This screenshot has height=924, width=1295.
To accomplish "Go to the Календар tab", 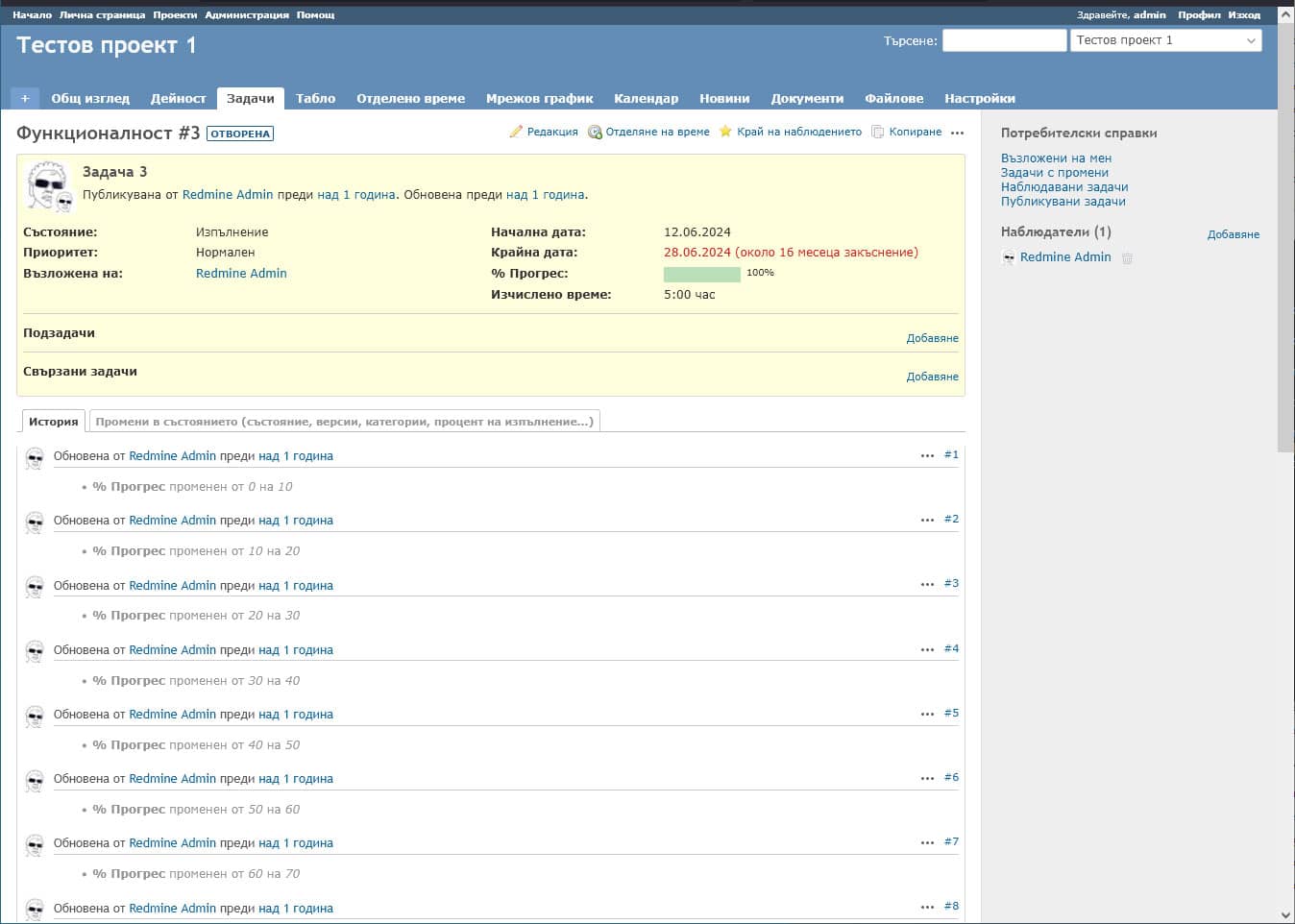I will 646,98.
